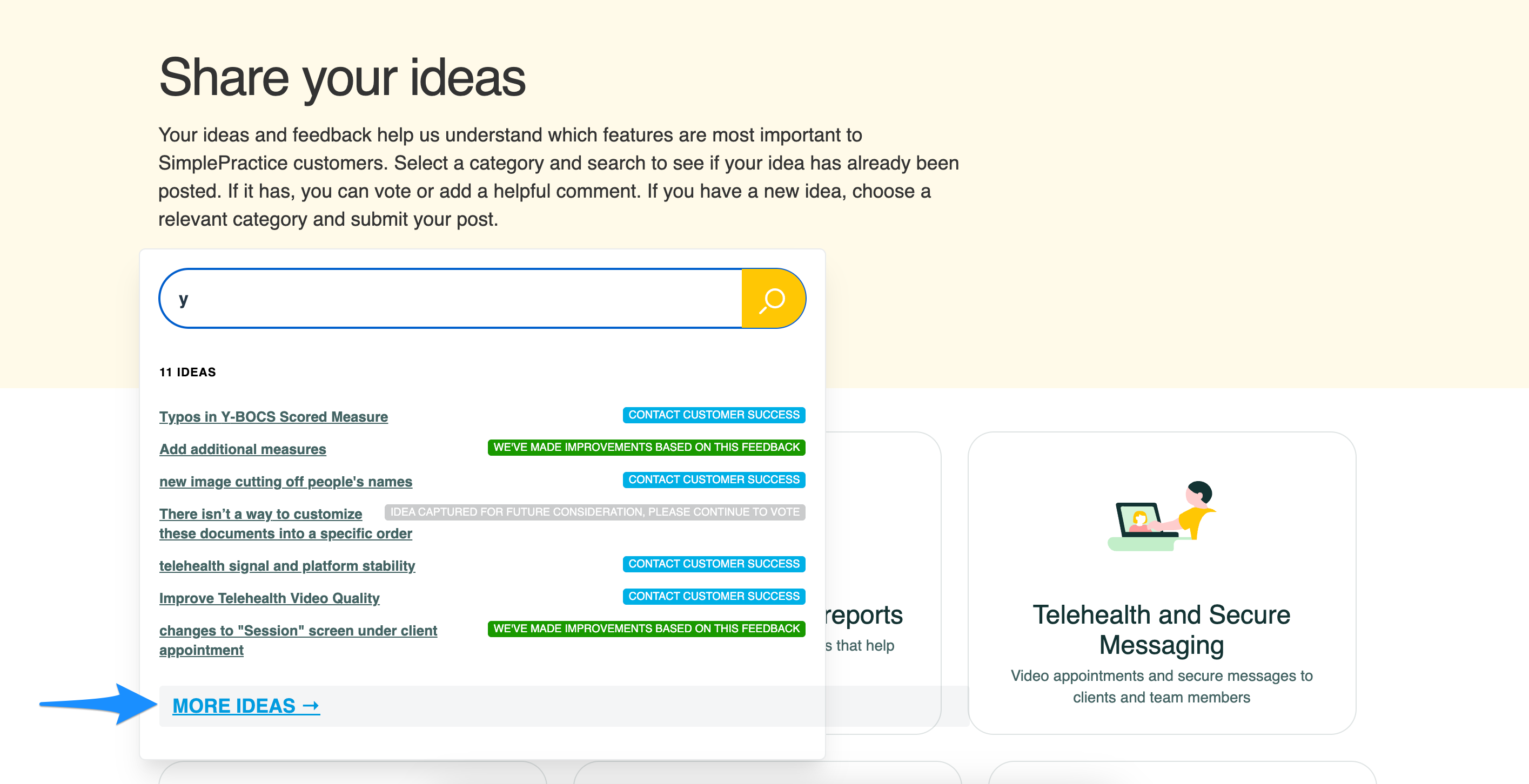Open 'telehealth signal and platform stability' idea

pos(287,565)
